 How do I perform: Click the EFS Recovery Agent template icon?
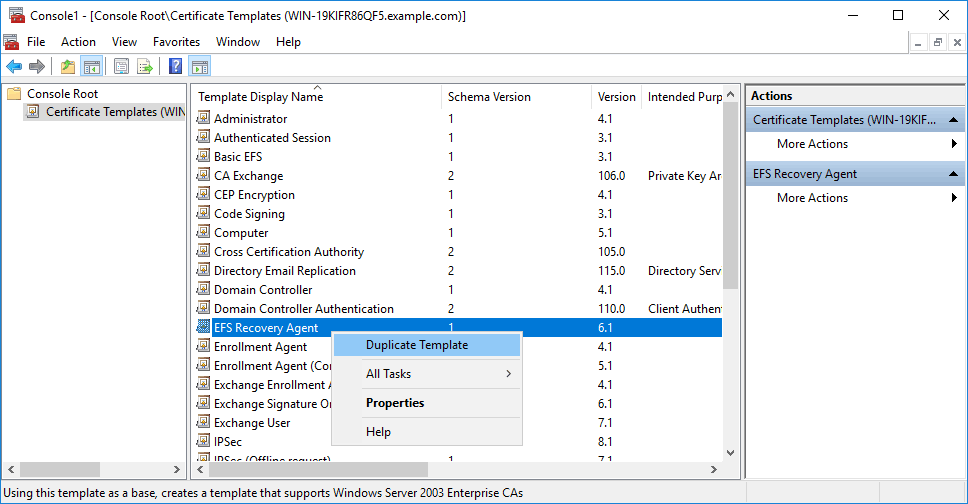[203, 327]
